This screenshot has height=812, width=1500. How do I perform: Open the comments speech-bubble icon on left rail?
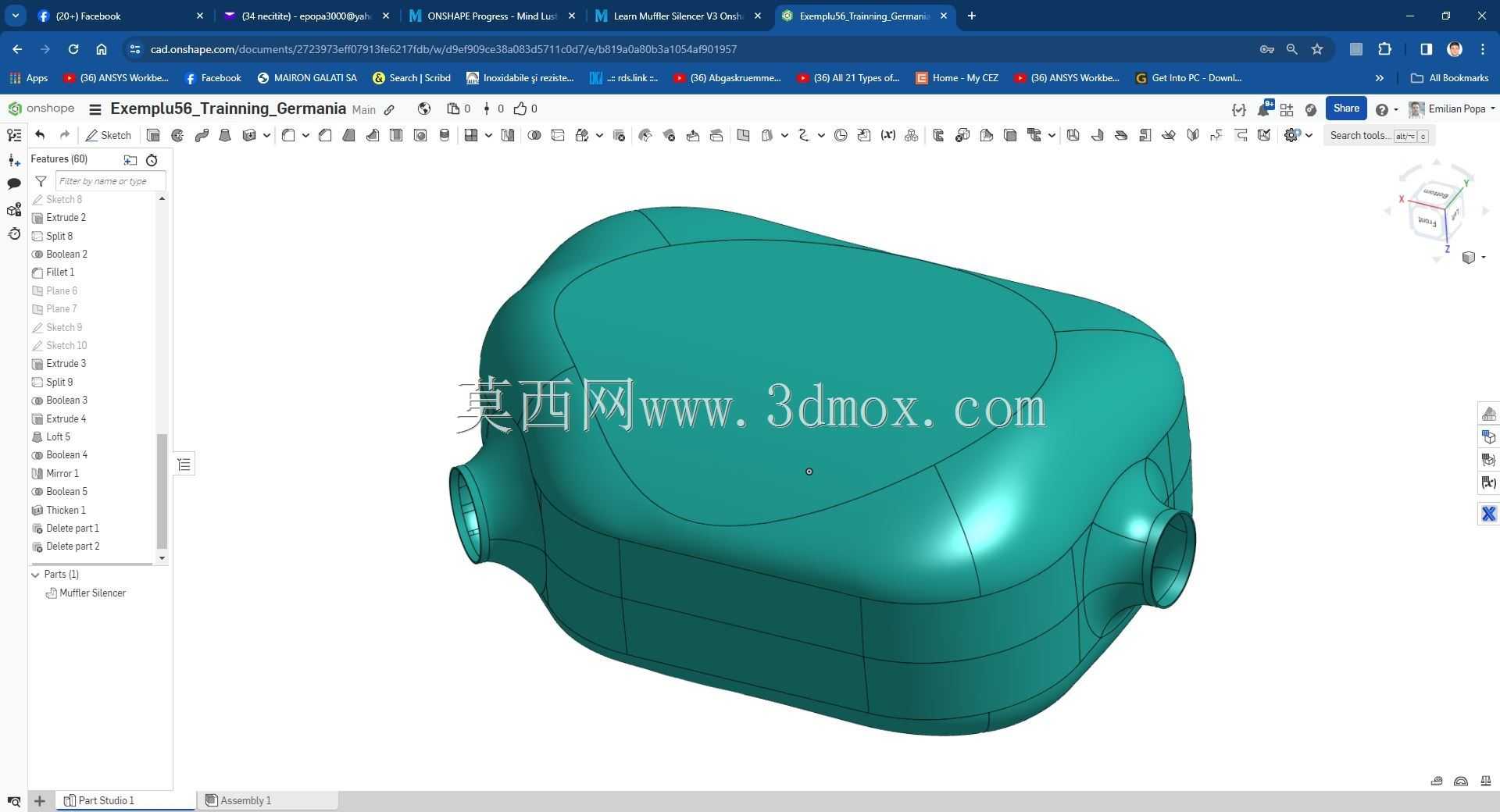[x=13, y=184]
